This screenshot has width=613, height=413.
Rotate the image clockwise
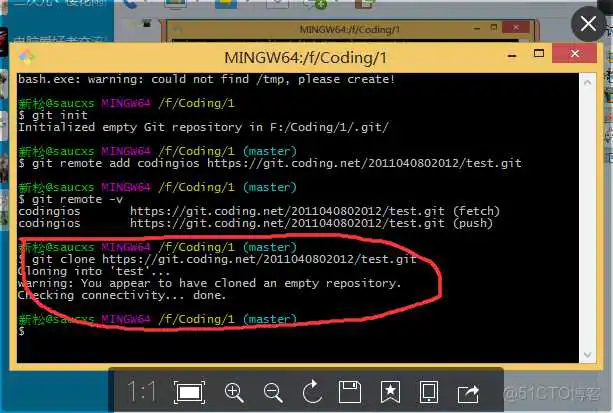pos(311,392)
